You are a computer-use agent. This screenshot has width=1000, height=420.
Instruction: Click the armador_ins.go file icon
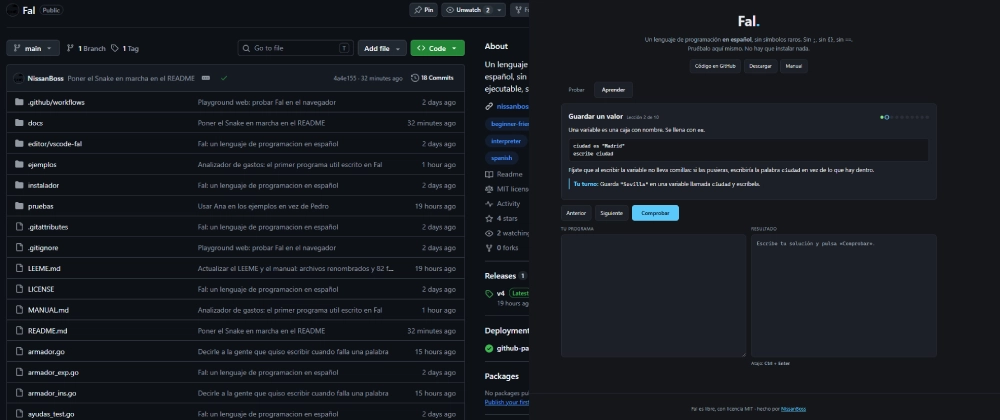[x=18, y=393]
